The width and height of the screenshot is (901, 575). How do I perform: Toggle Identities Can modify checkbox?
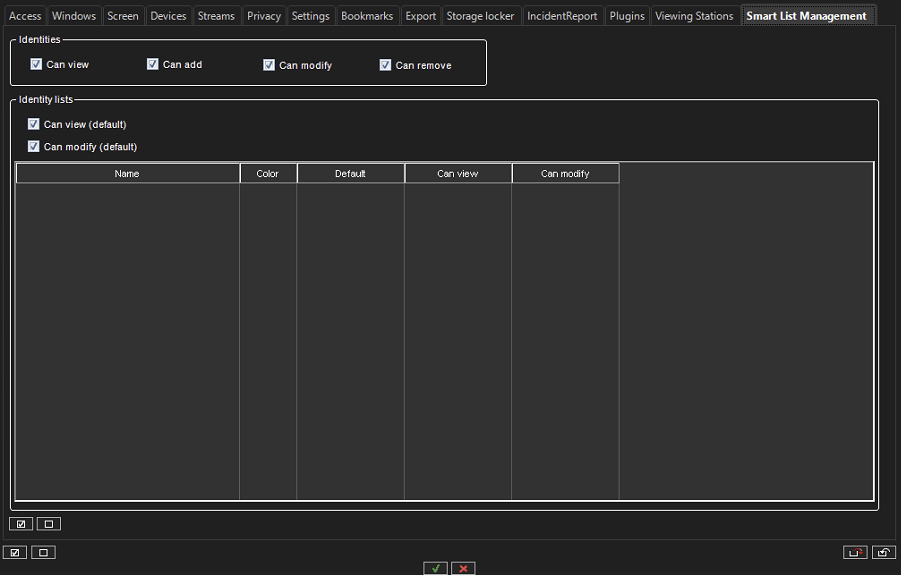(269, 65)
